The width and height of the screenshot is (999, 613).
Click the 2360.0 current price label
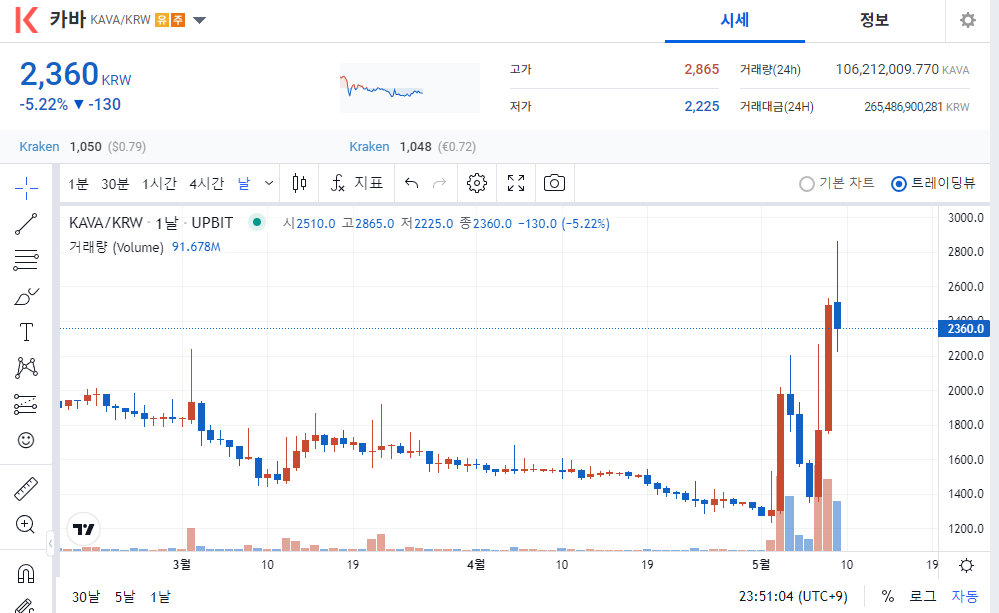click(964, 329)
